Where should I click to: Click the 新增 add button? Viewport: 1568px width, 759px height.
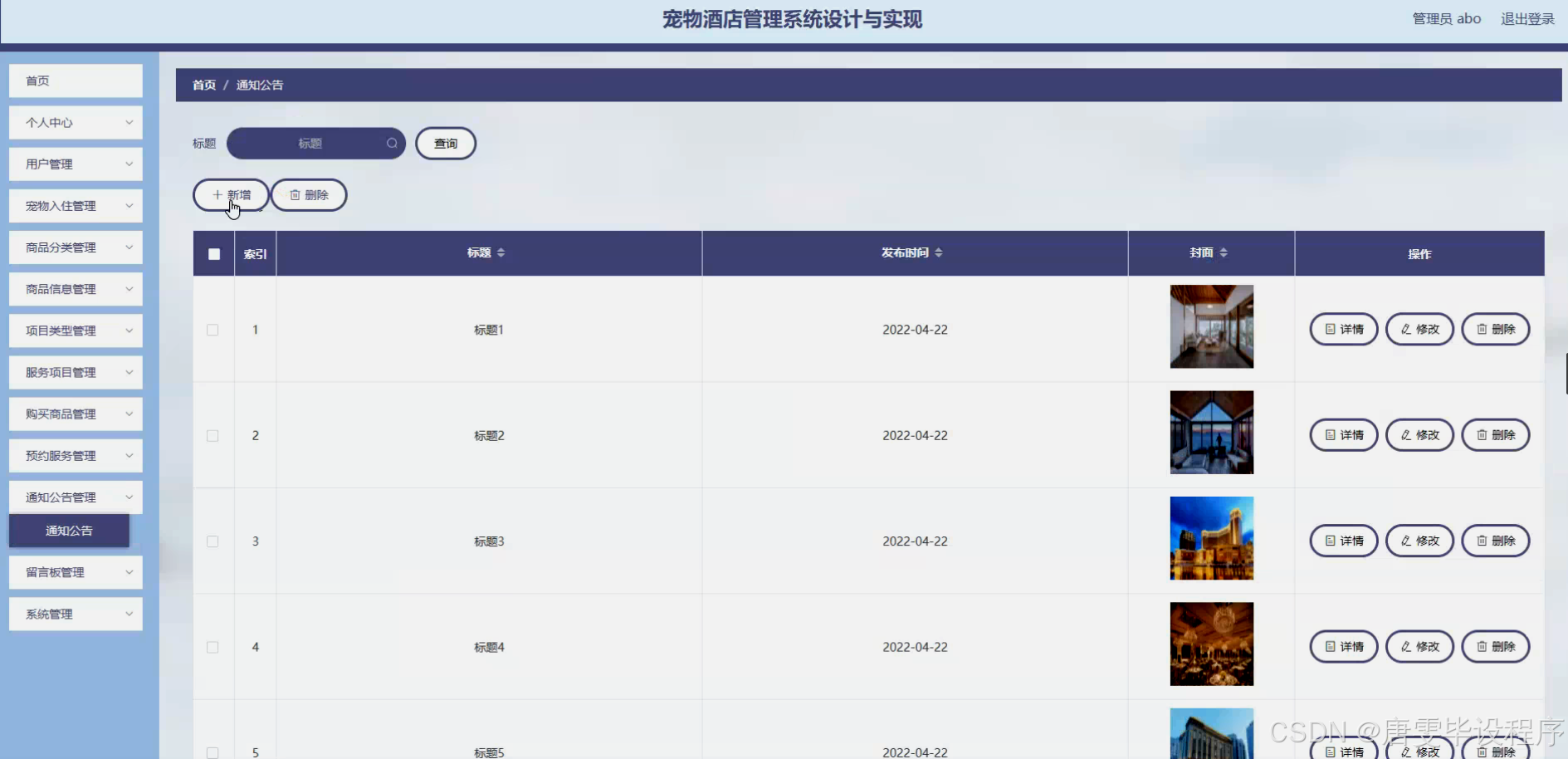point(231,195)
